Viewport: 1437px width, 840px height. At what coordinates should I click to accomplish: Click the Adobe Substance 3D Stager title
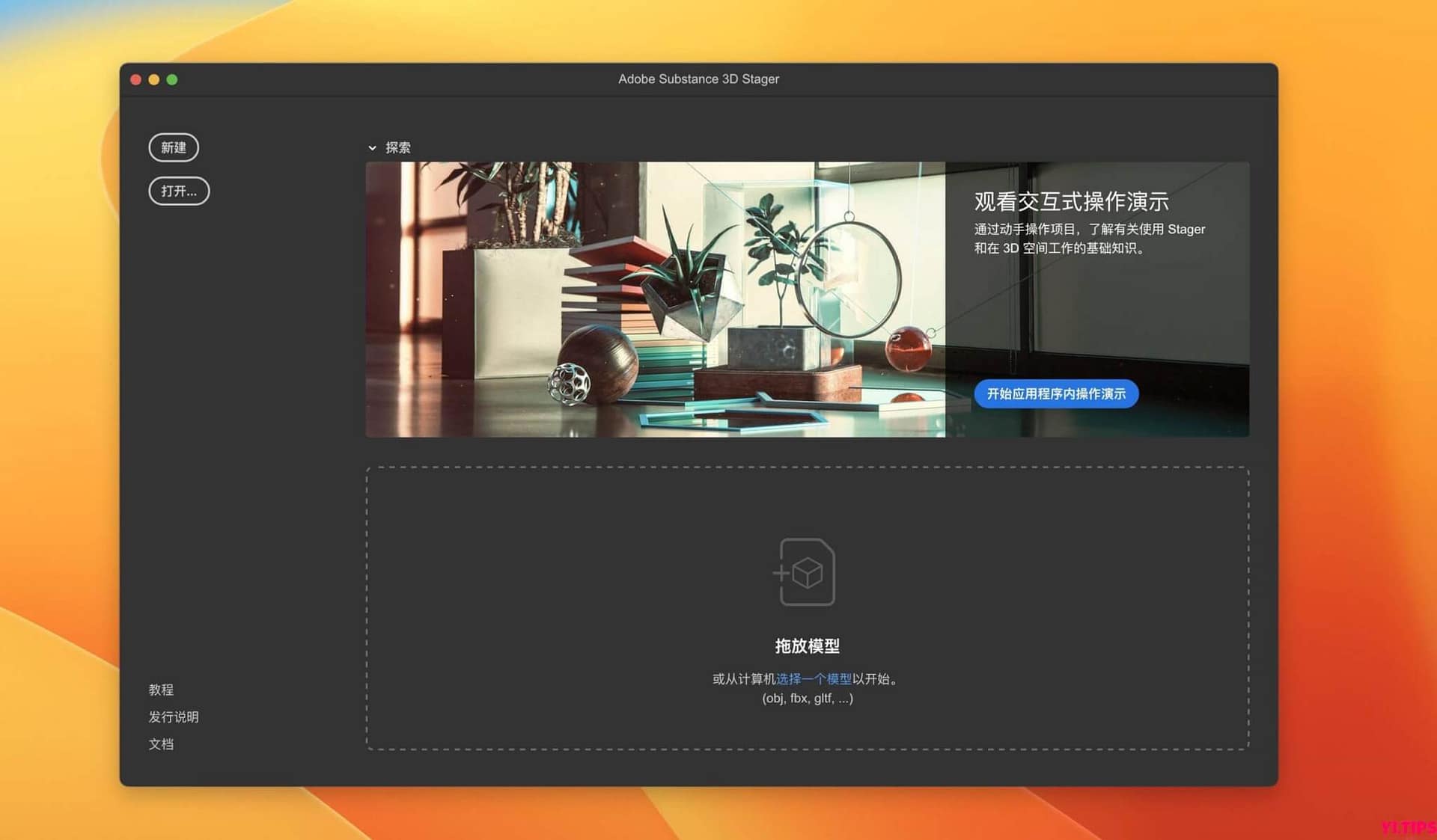(x=698, y=79)
